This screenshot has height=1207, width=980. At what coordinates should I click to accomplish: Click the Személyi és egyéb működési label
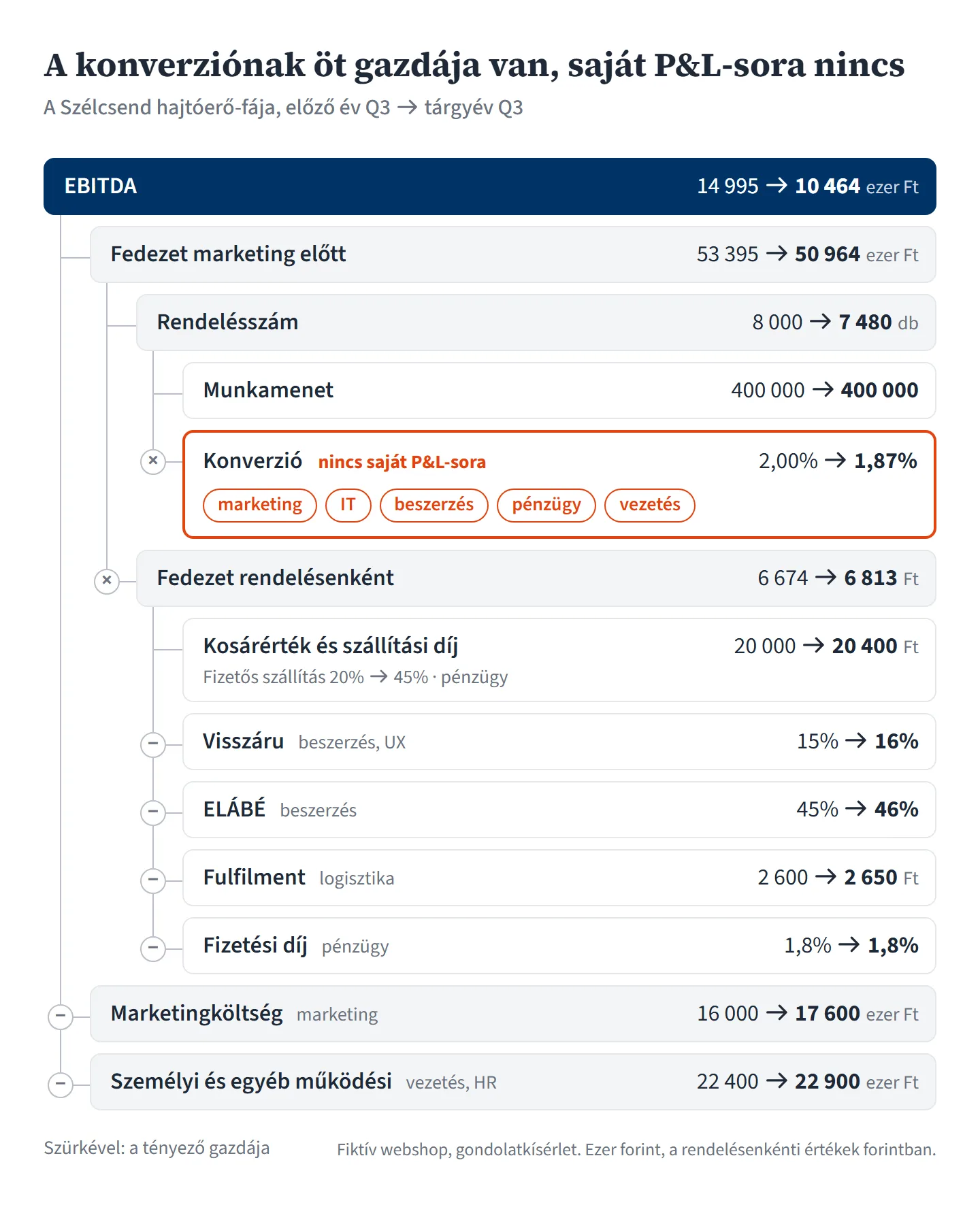pos(251,1082)
